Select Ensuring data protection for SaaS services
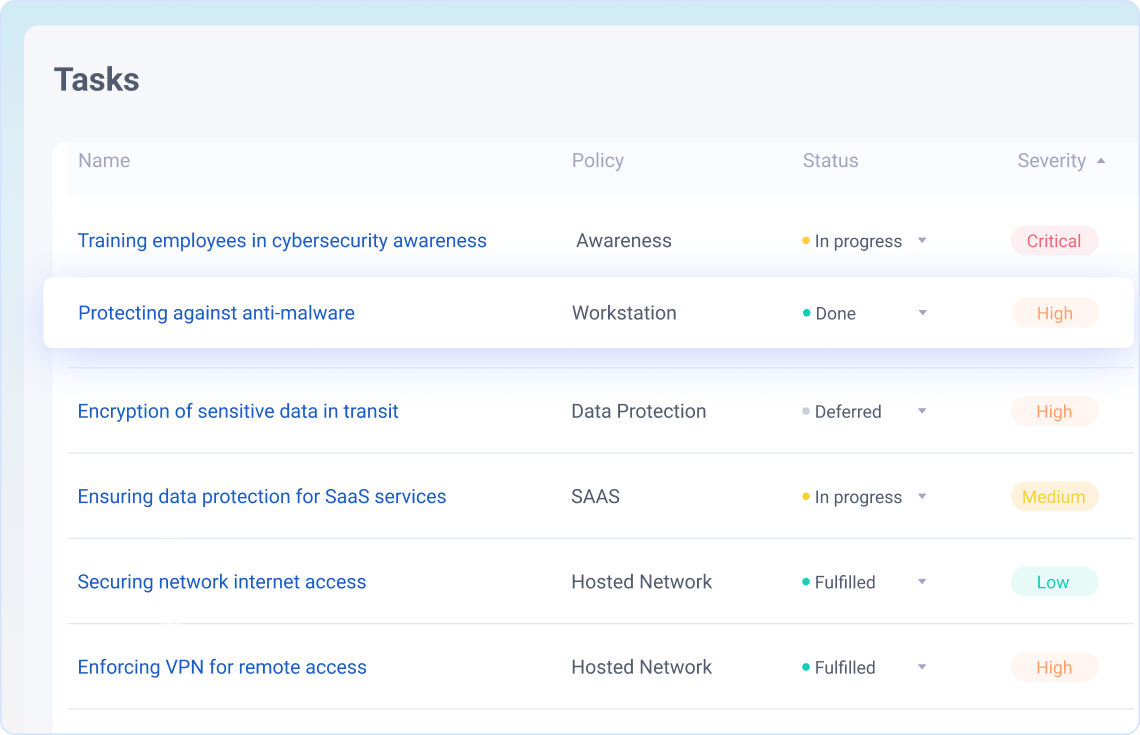Screen dimensions: 1140x735 (x=262, y=497)
